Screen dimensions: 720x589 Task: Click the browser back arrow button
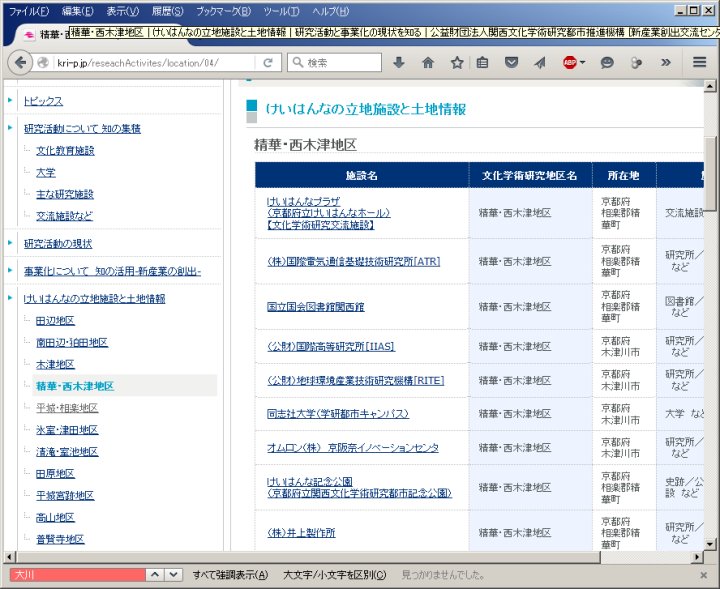(x=21, y=62)
